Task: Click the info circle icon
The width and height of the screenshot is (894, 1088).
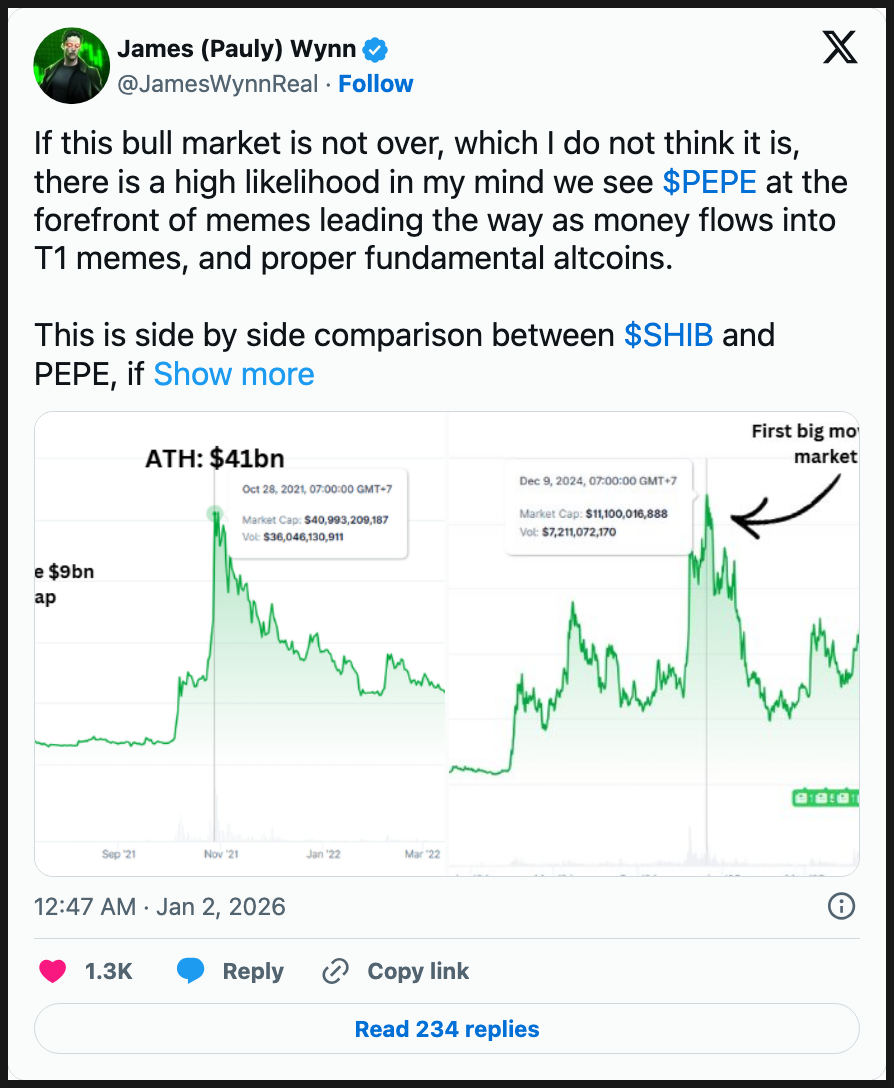Action: click(x=841, y=907)
